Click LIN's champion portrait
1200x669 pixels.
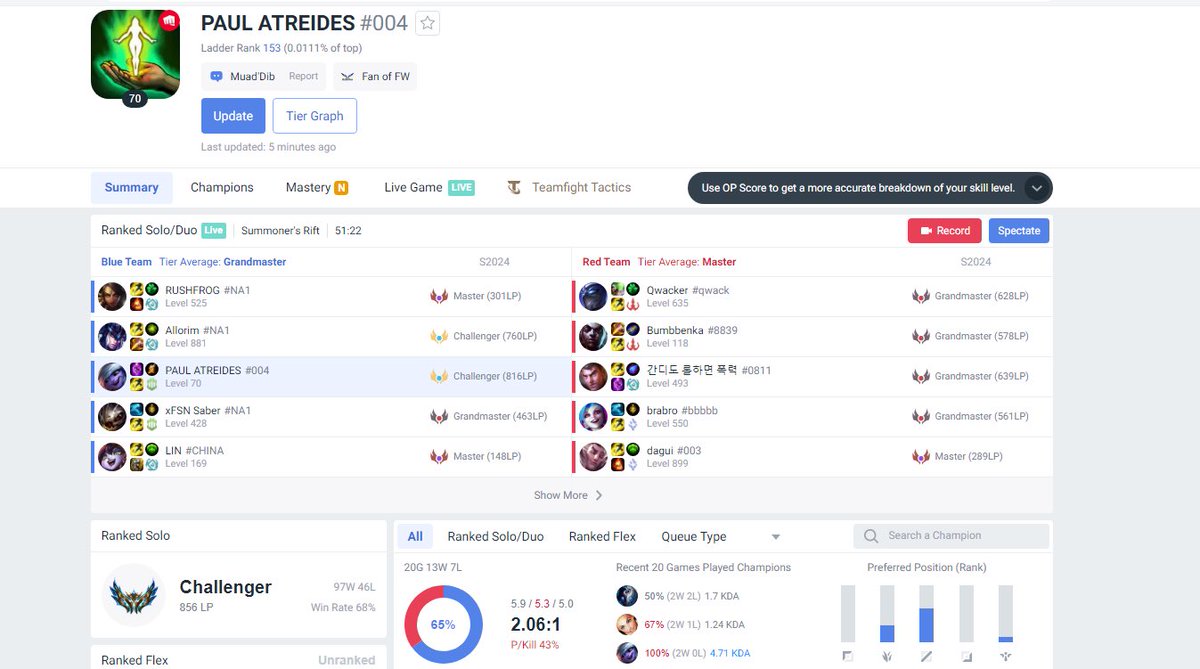[112, 456]
